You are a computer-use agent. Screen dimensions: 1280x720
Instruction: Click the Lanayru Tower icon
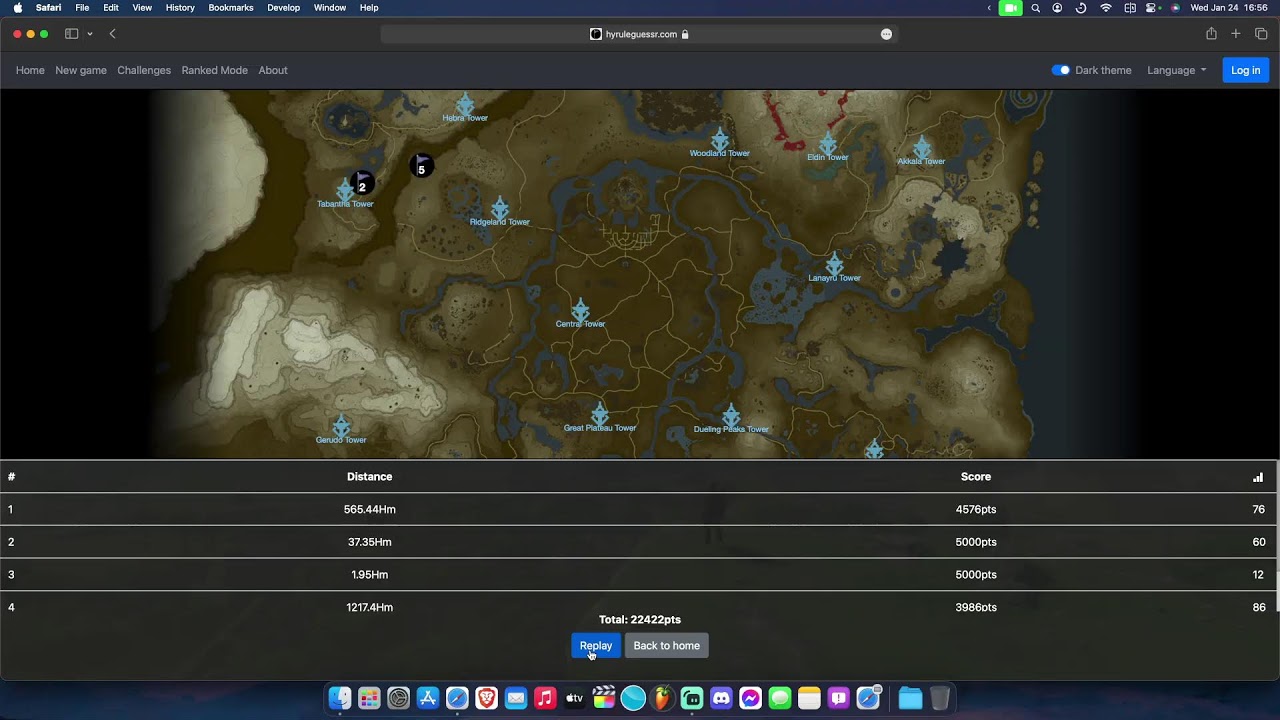tap(835, 264)
